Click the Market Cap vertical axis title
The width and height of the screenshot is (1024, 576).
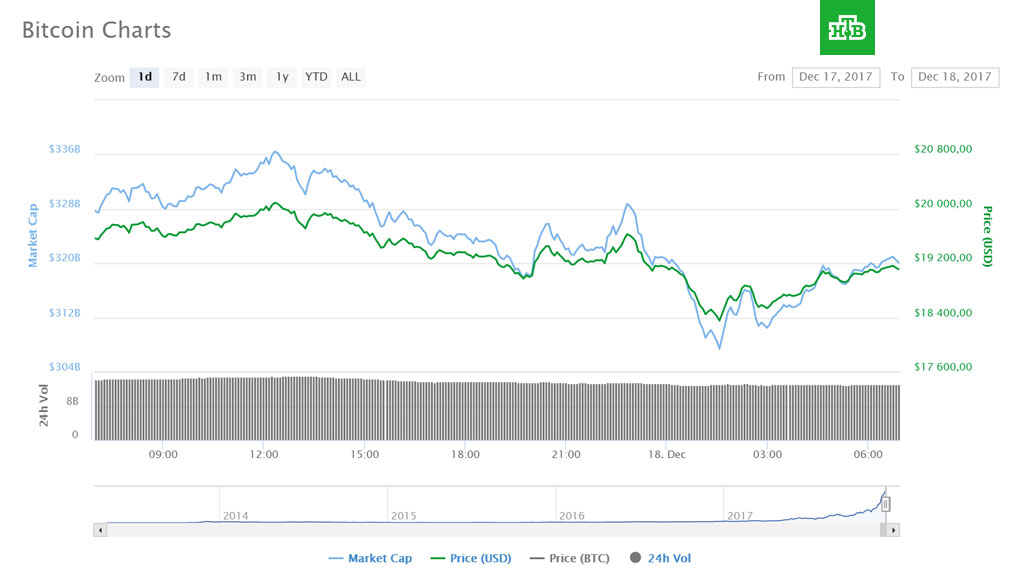[33, 235]
